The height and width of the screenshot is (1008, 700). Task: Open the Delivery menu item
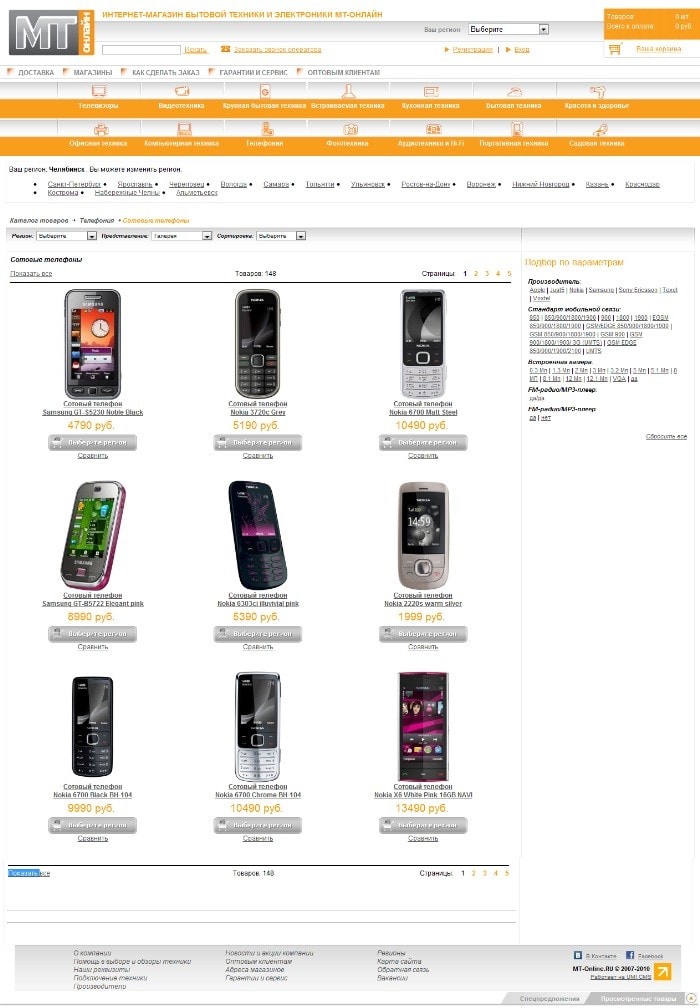pyautogui.click(x=36, y=73)
